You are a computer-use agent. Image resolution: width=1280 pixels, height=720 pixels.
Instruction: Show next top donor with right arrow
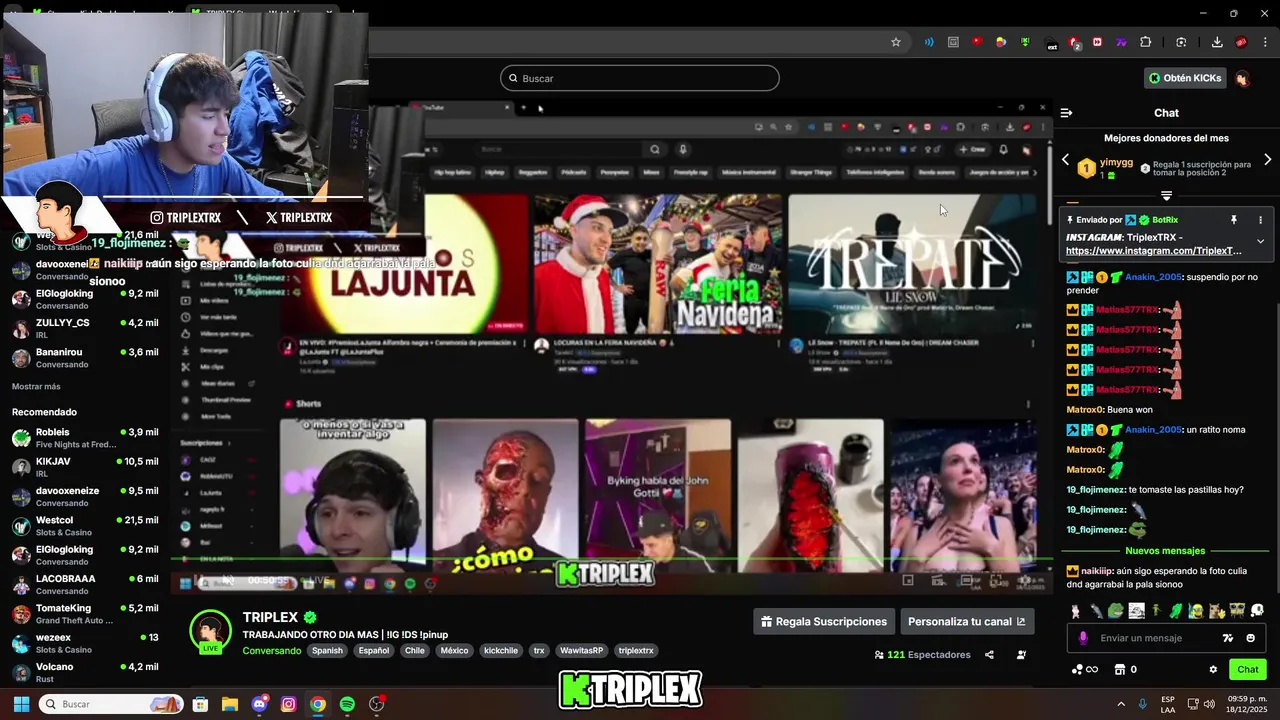click(x=1267, y=160)
